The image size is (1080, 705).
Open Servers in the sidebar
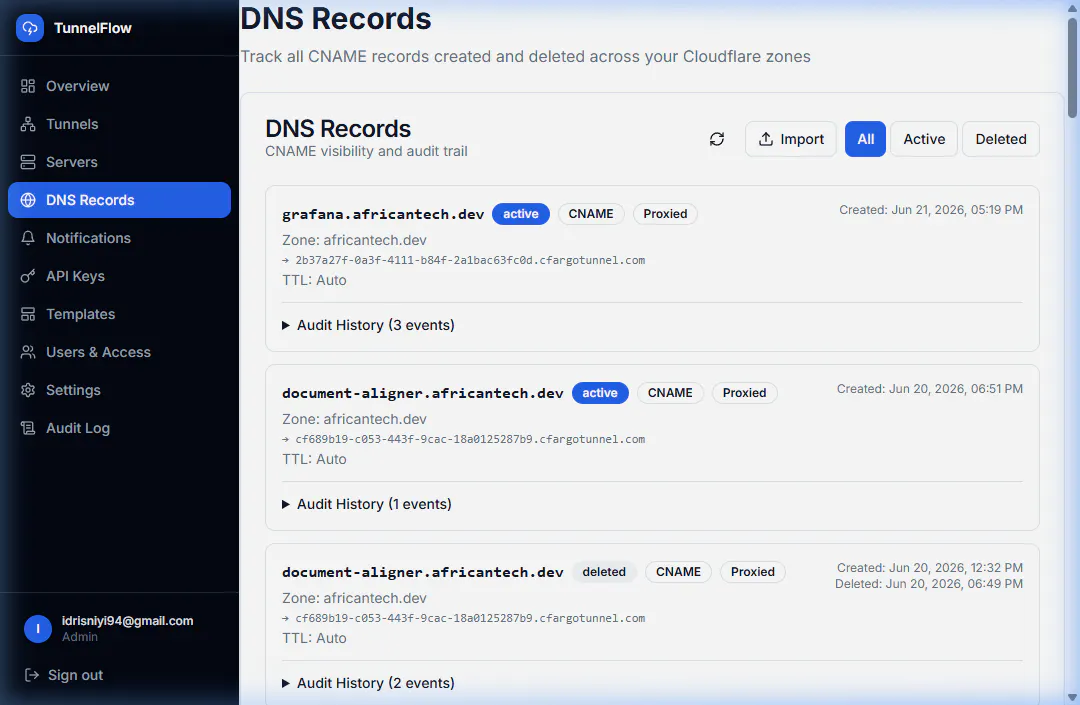pyautogui.click(x=119, y=162)
